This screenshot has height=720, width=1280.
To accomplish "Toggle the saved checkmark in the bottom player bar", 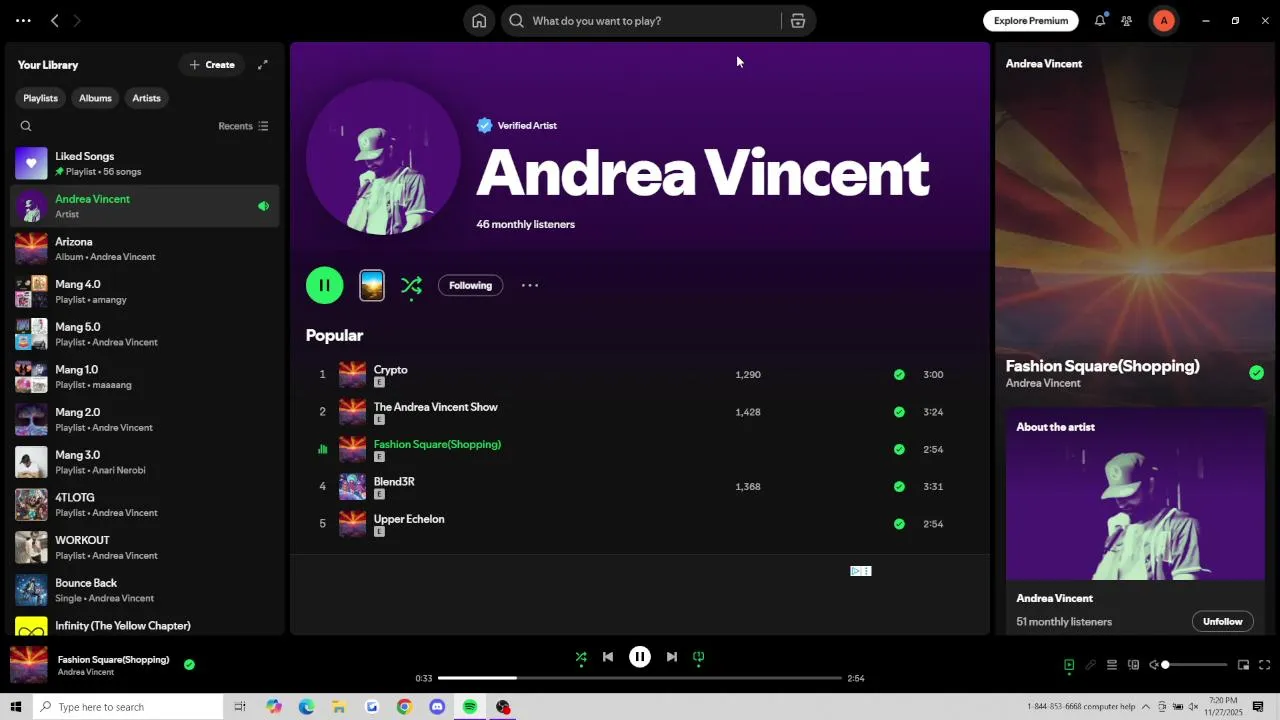I will (x=189, y=664).
